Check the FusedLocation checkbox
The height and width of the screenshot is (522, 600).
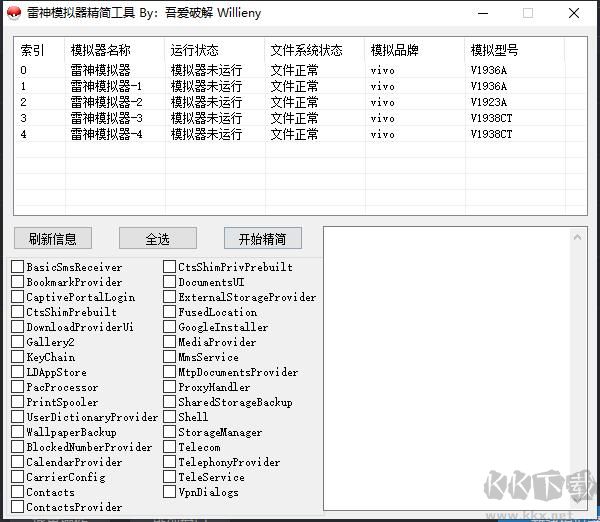pyautogui.click(x=170, y=312)
